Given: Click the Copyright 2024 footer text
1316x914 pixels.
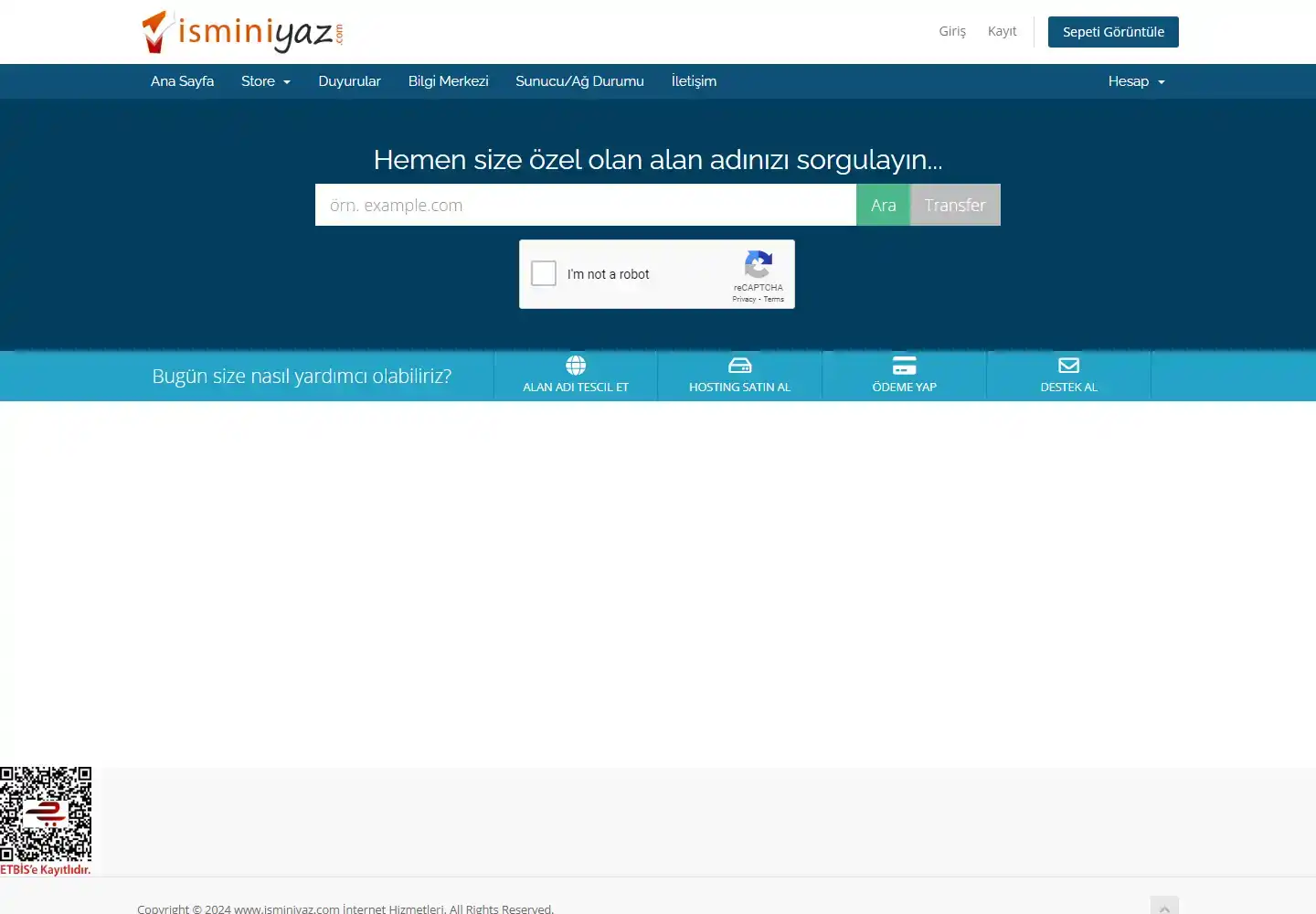Looking at the screenshot, I should [345, 909].
